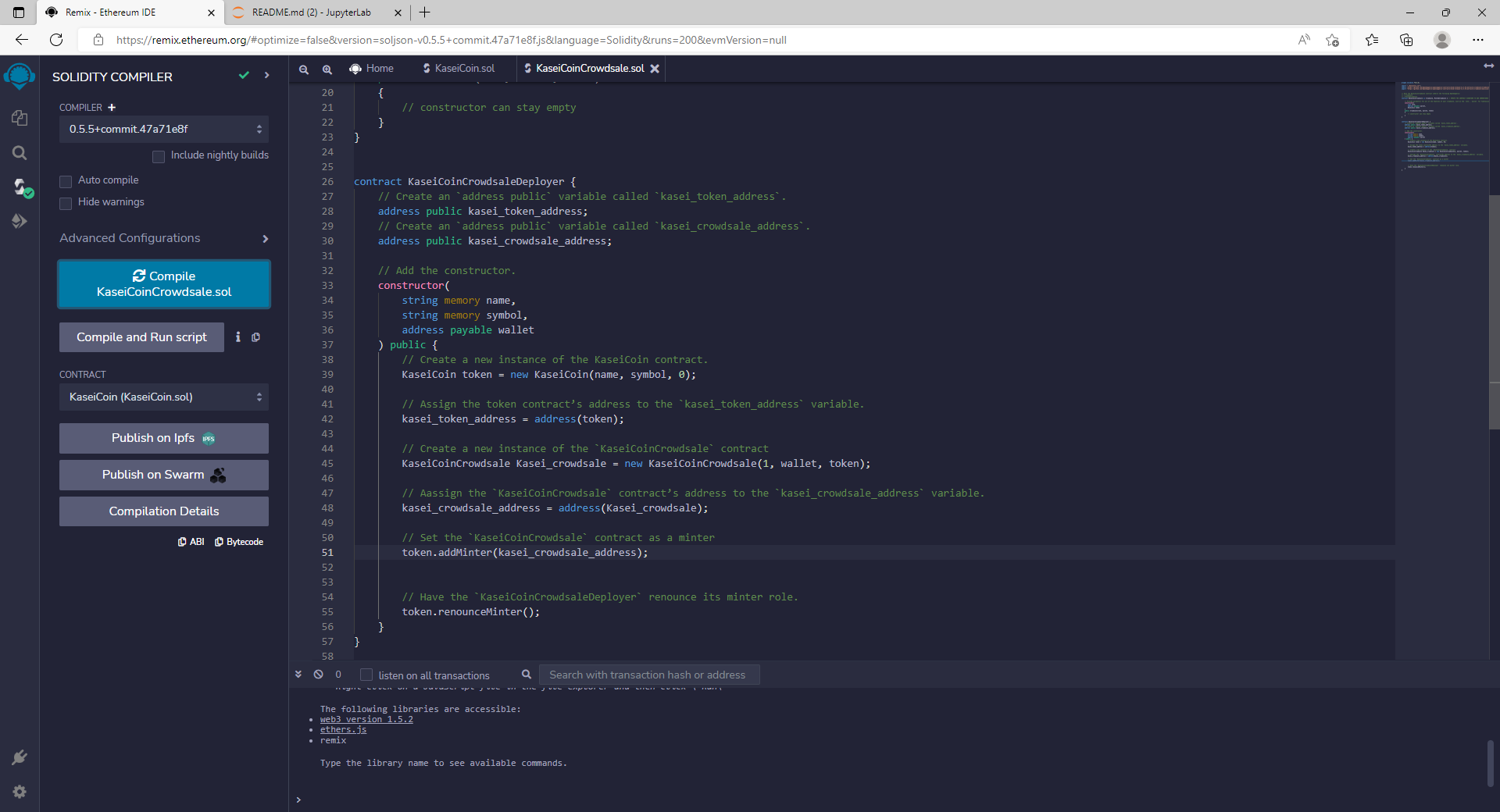Switch to the Home tab
Image resolution: width=1500 pixels, height=812 pixels.
coord(372,69)
